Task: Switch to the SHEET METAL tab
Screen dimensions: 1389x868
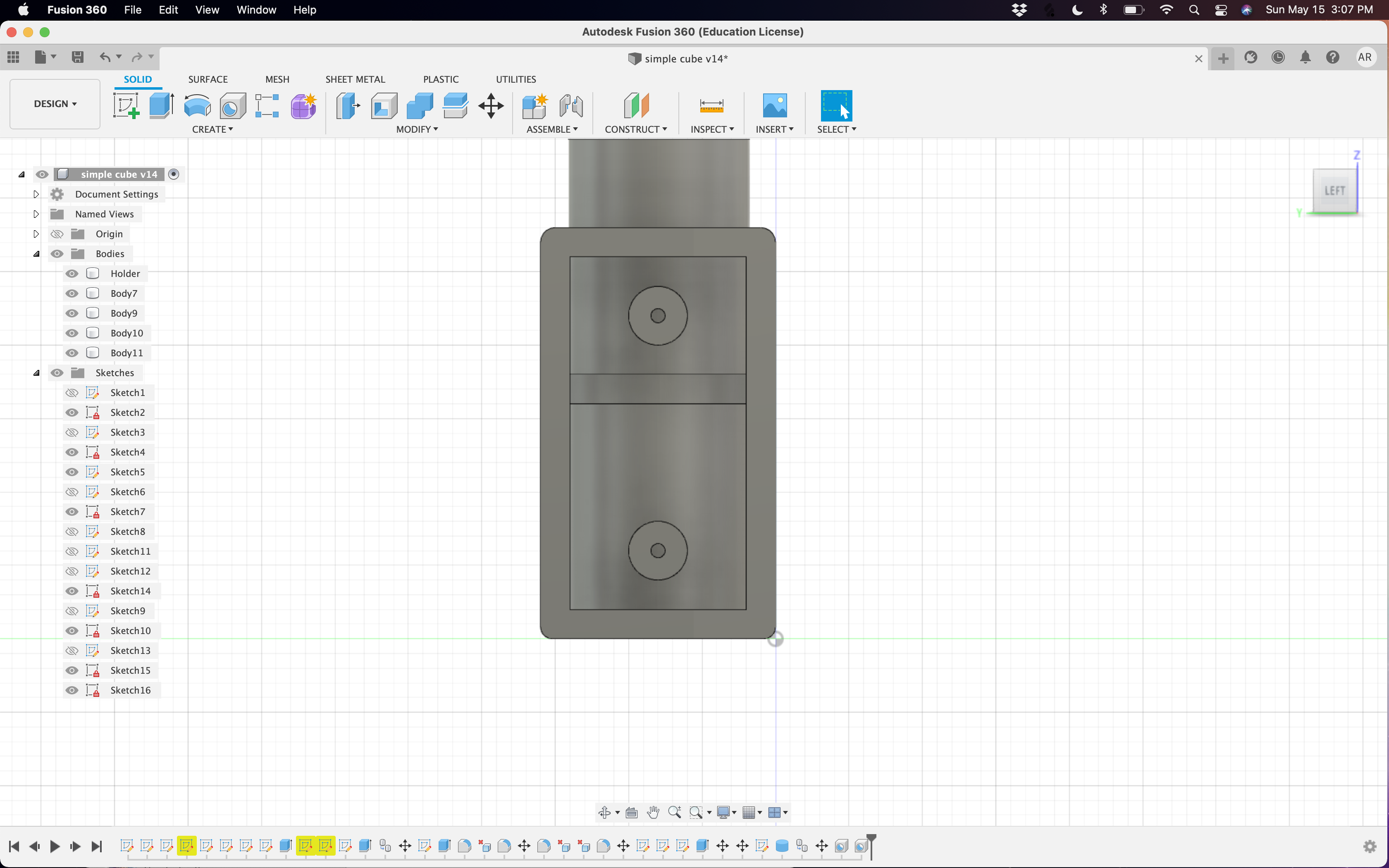Action: point(355,79)
